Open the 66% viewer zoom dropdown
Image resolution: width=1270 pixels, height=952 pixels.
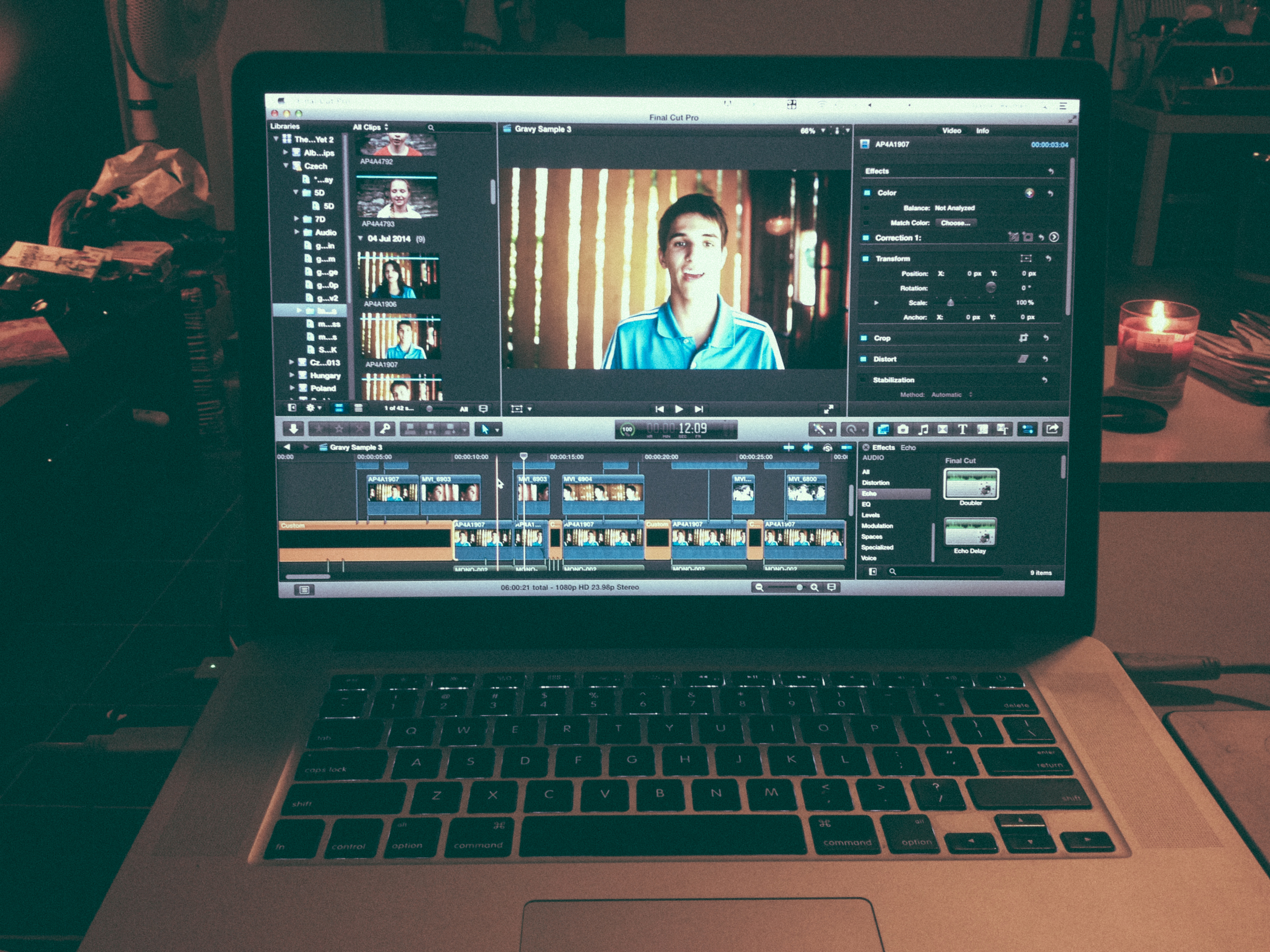tap(812, 131)
